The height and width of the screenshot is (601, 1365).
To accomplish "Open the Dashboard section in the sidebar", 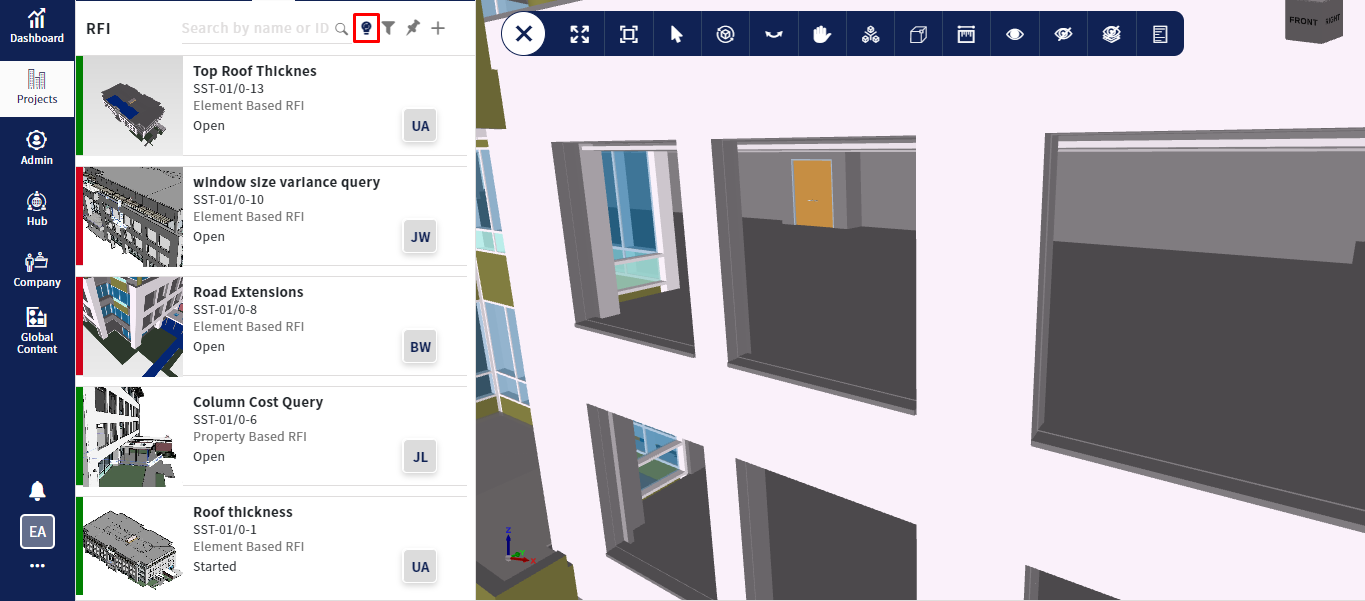I will click(x=37, y=27).
